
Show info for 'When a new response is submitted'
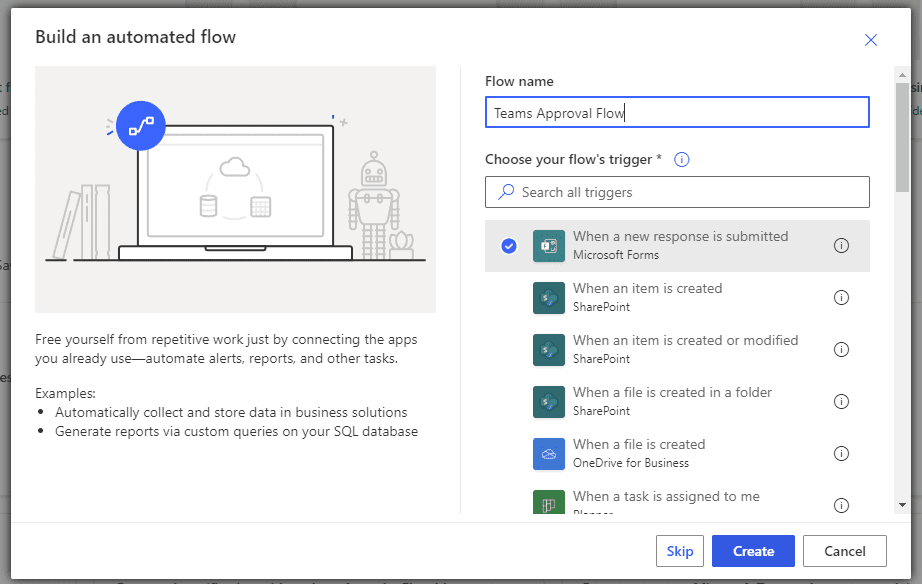841,246
